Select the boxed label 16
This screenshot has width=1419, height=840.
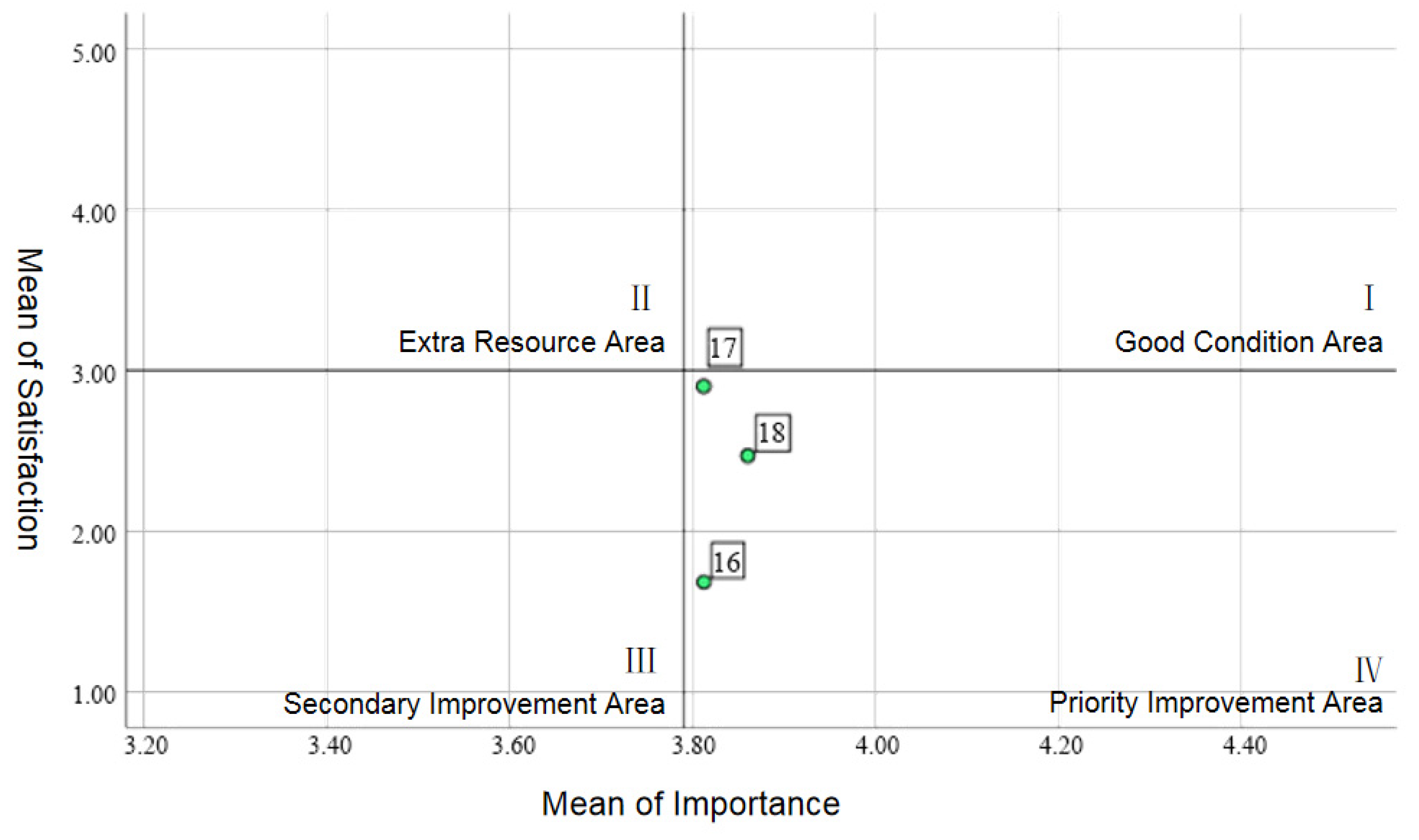(727, 562)
